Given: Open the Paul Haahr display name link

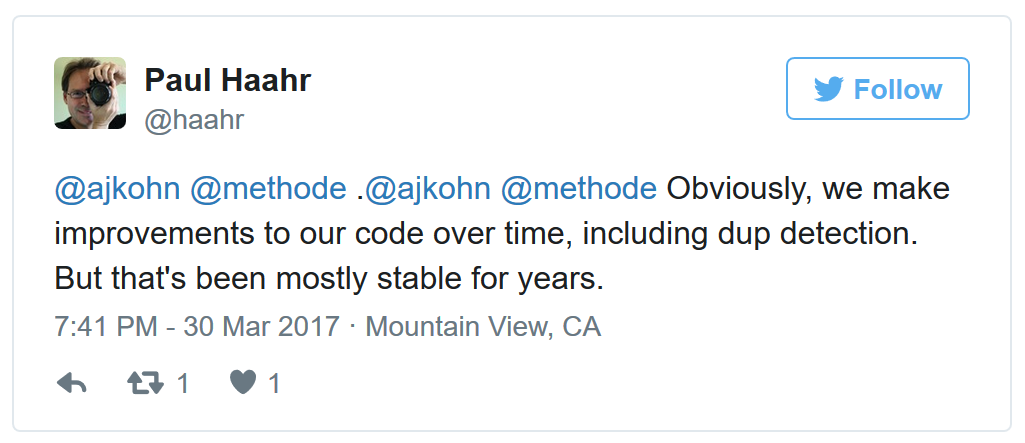Looking at the screenshot, I should (x=228, y=80).
